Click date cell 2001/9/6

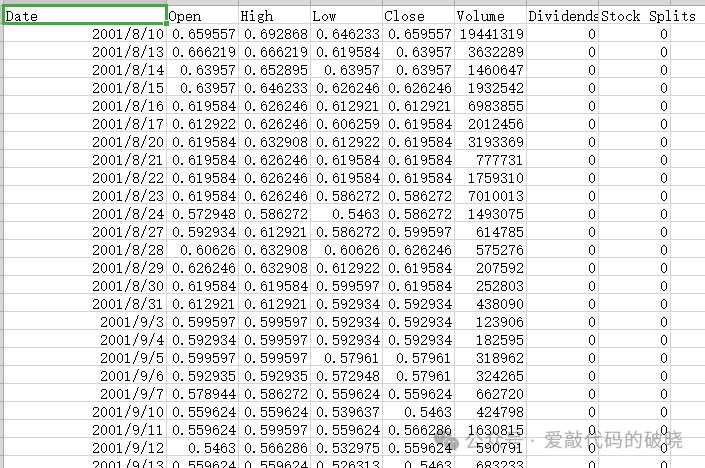coord(85,375)
